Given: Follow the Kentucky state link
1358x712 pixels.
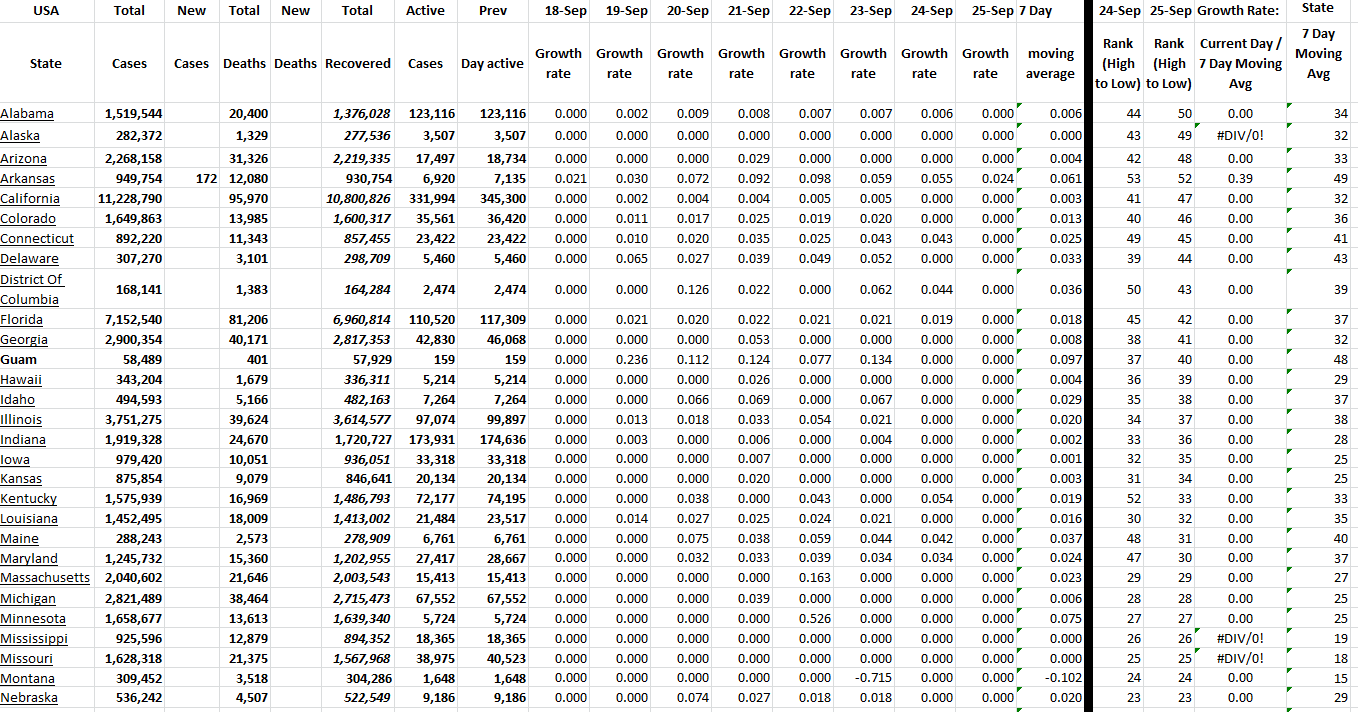Looking at the screenshot, I should (x=28, y=499).
